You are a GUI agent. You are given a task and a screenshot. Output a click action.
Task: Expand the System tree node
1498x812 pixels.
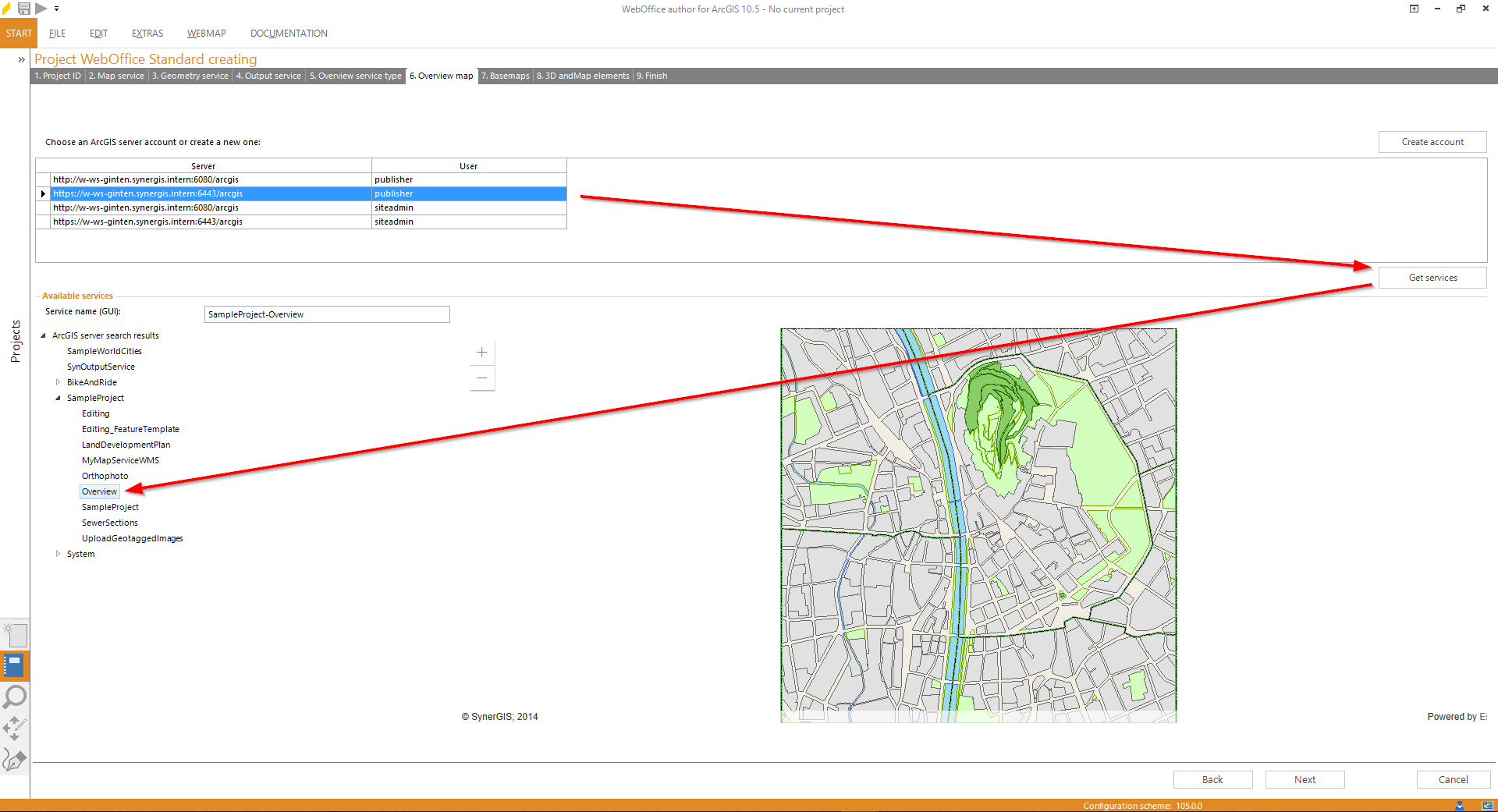59,554
